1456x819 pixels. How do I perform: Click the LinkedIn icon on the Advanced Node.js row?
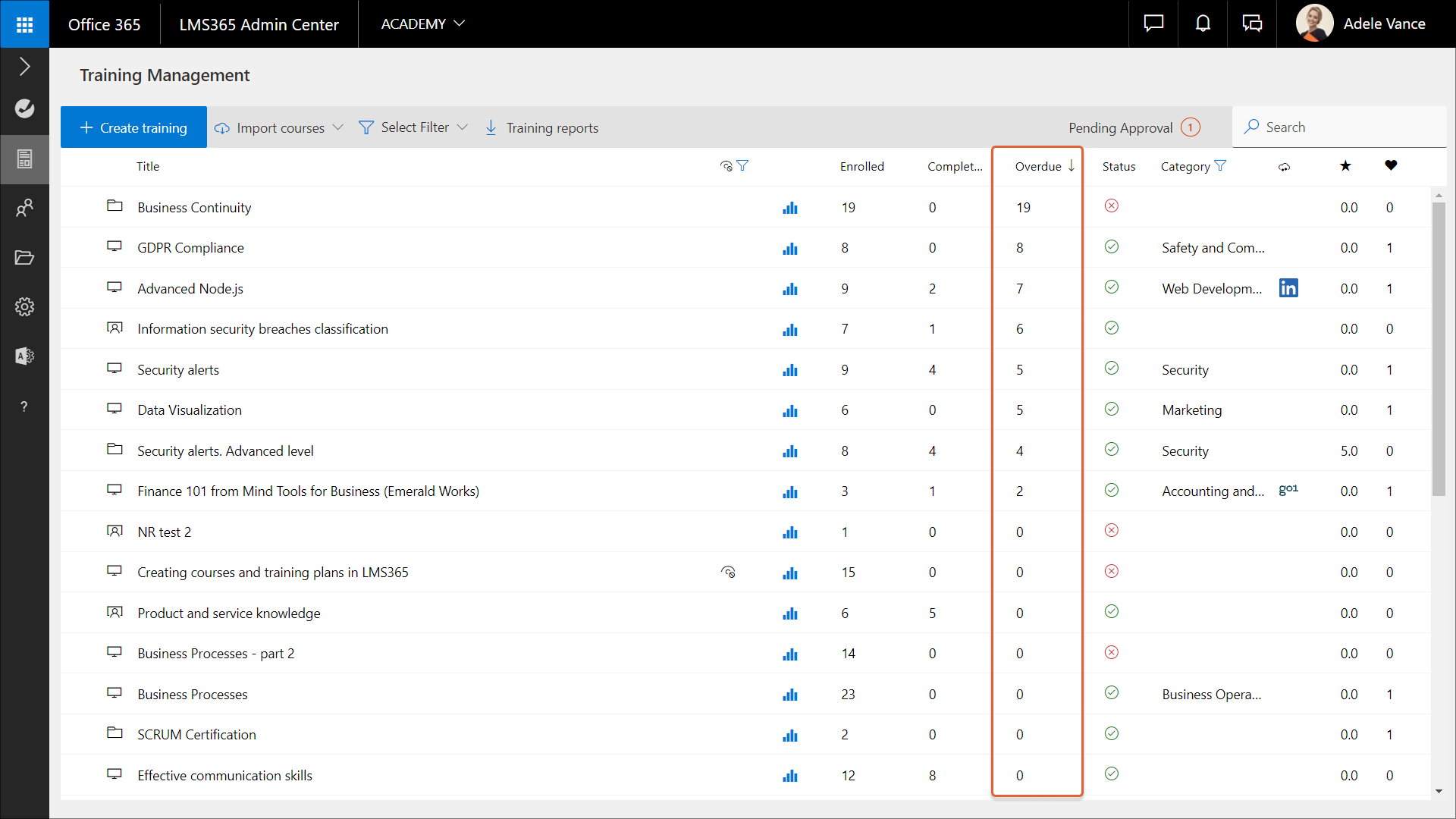pyautogui.click(x=1288, y=288)
